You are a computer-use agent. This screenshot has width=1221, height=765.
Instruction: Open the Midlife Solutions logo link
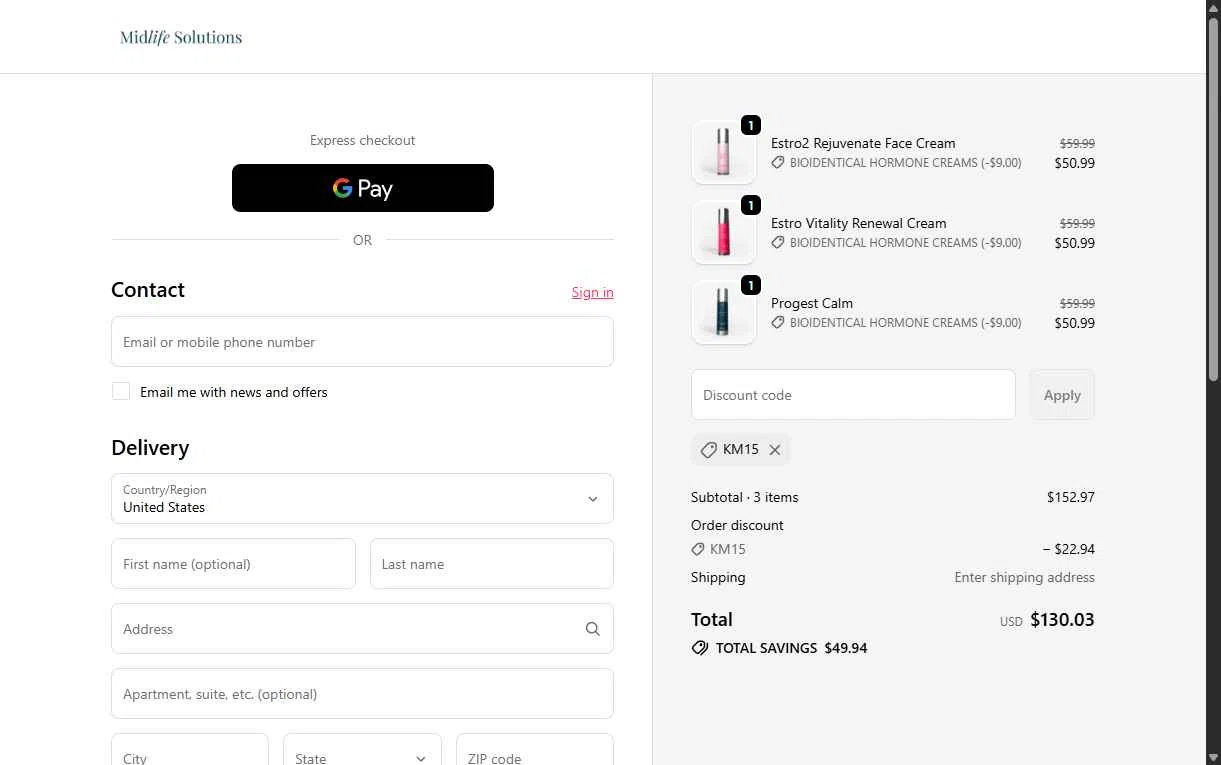click(x=181, y=37)
